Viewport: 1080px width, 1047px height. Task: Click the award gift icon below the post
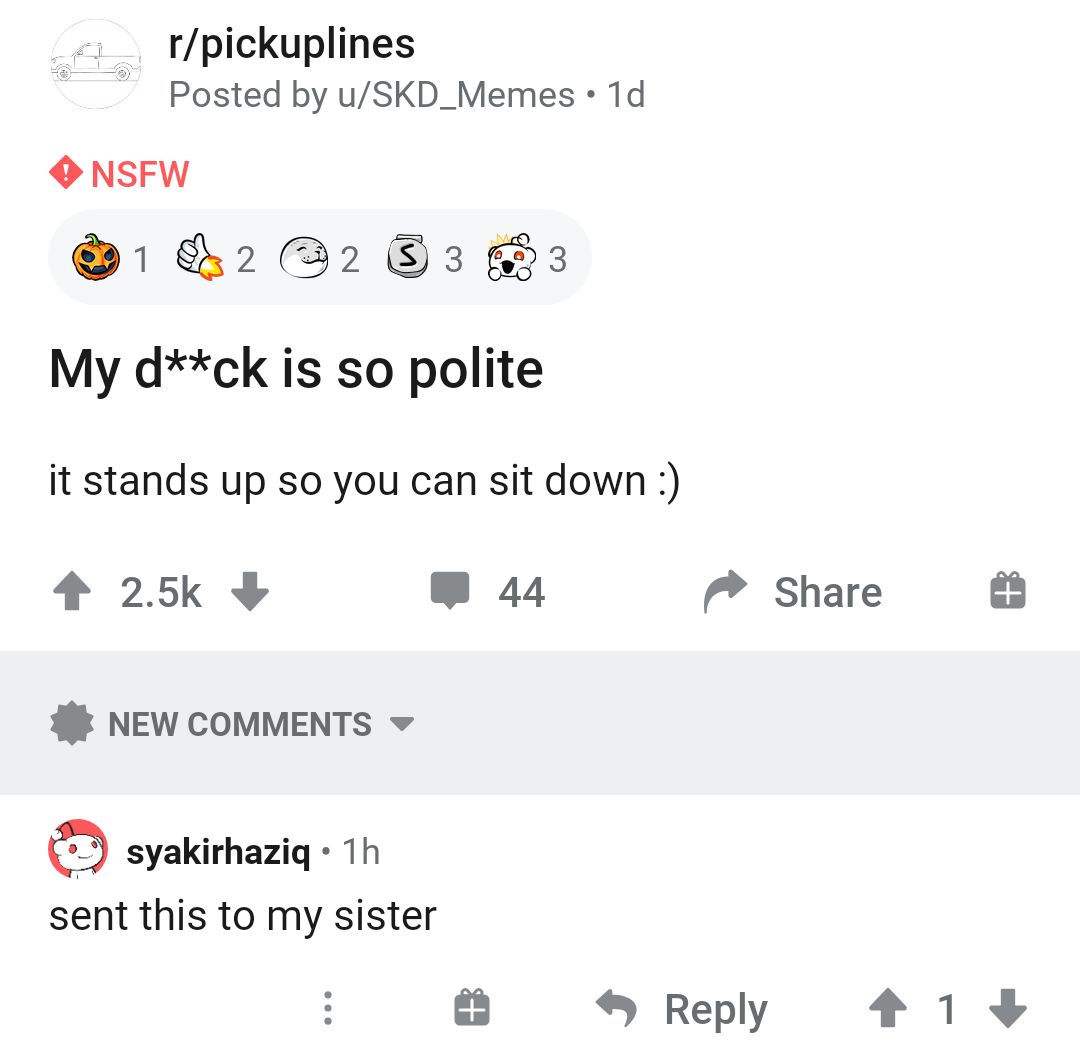pos(1006,591)
